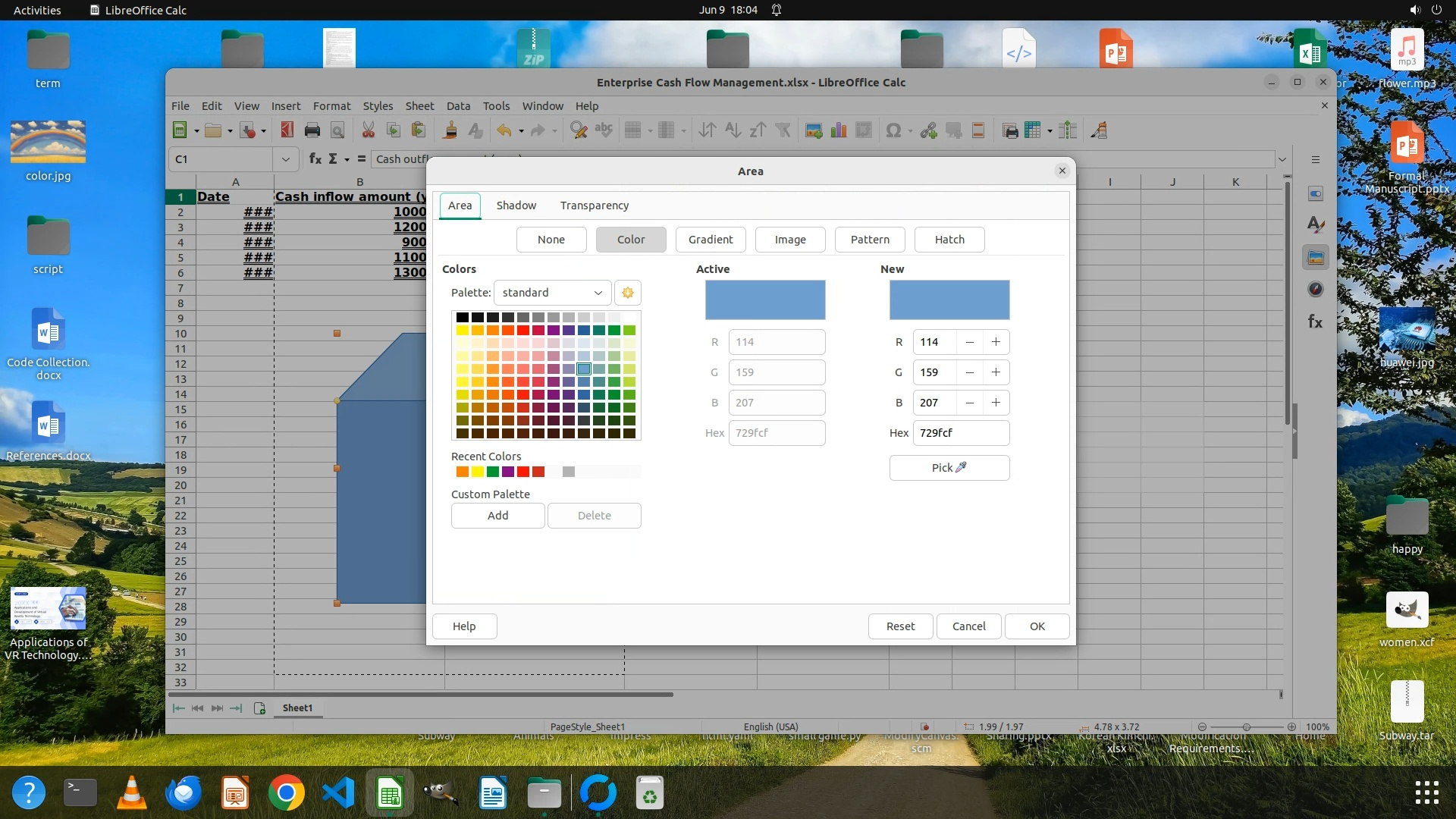The width and height of the screenshot is (1456, 819).
Task: Expand the Palette standard dropdown
Action: click(552, 293)
